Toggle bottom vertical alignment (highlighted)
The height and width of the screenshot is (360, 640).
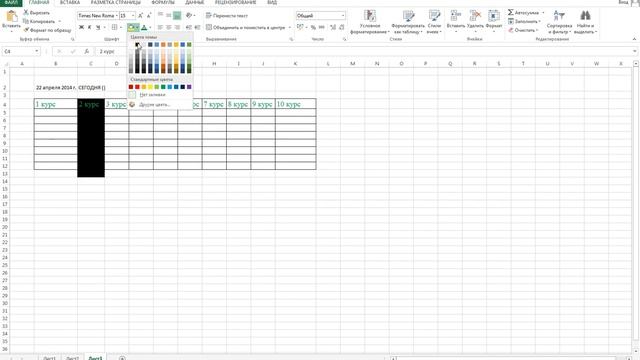177,16
